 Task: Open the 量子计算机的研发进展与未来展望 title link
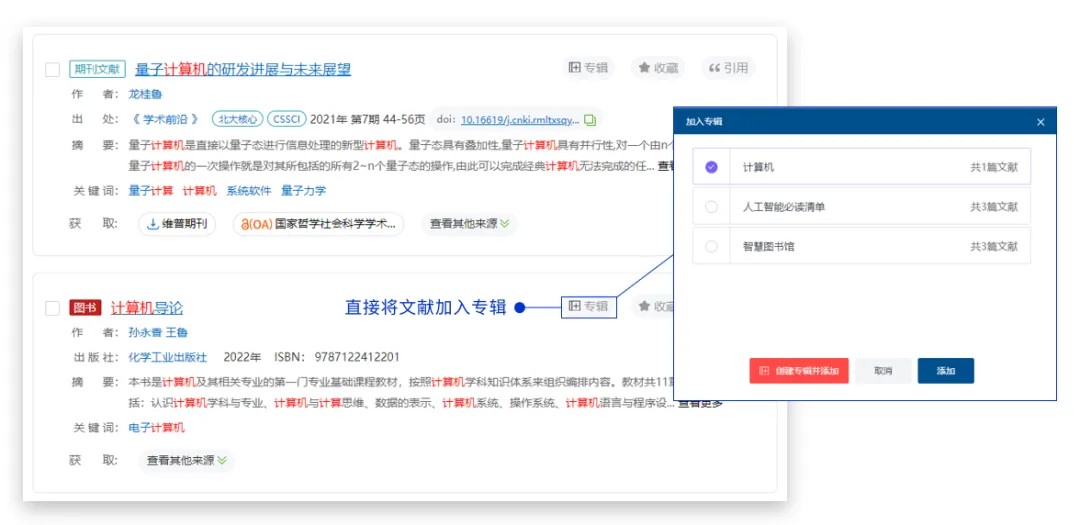click(243, 69)
